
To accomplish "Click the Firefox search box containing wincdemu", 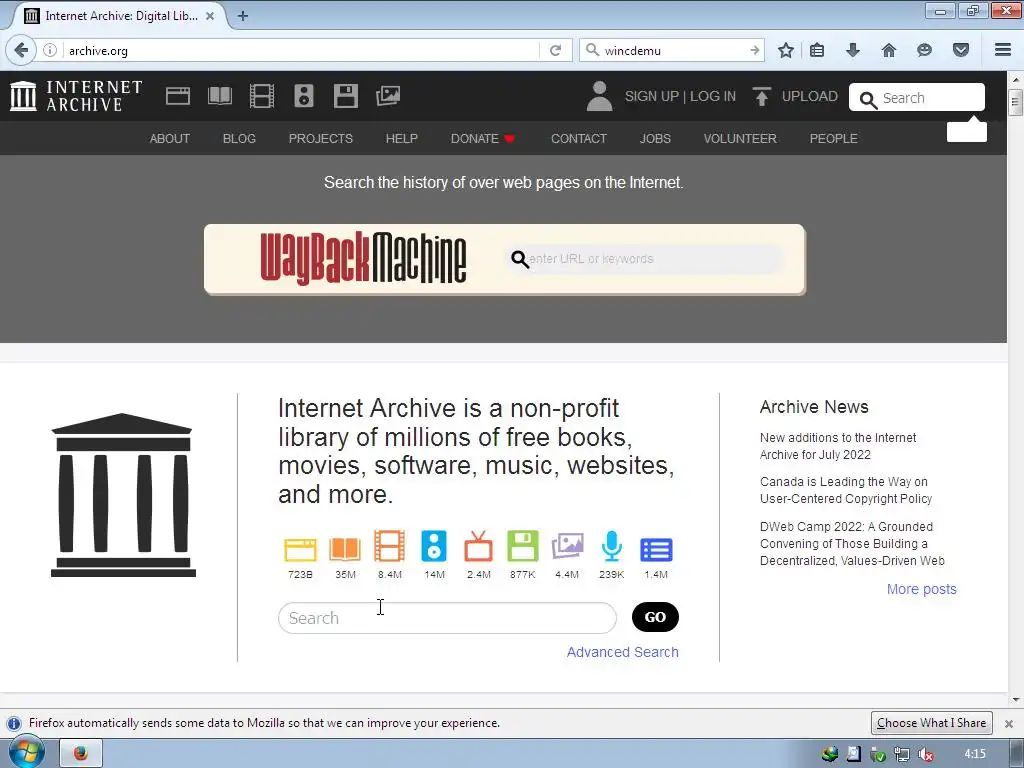I will (x=673, y=50).
